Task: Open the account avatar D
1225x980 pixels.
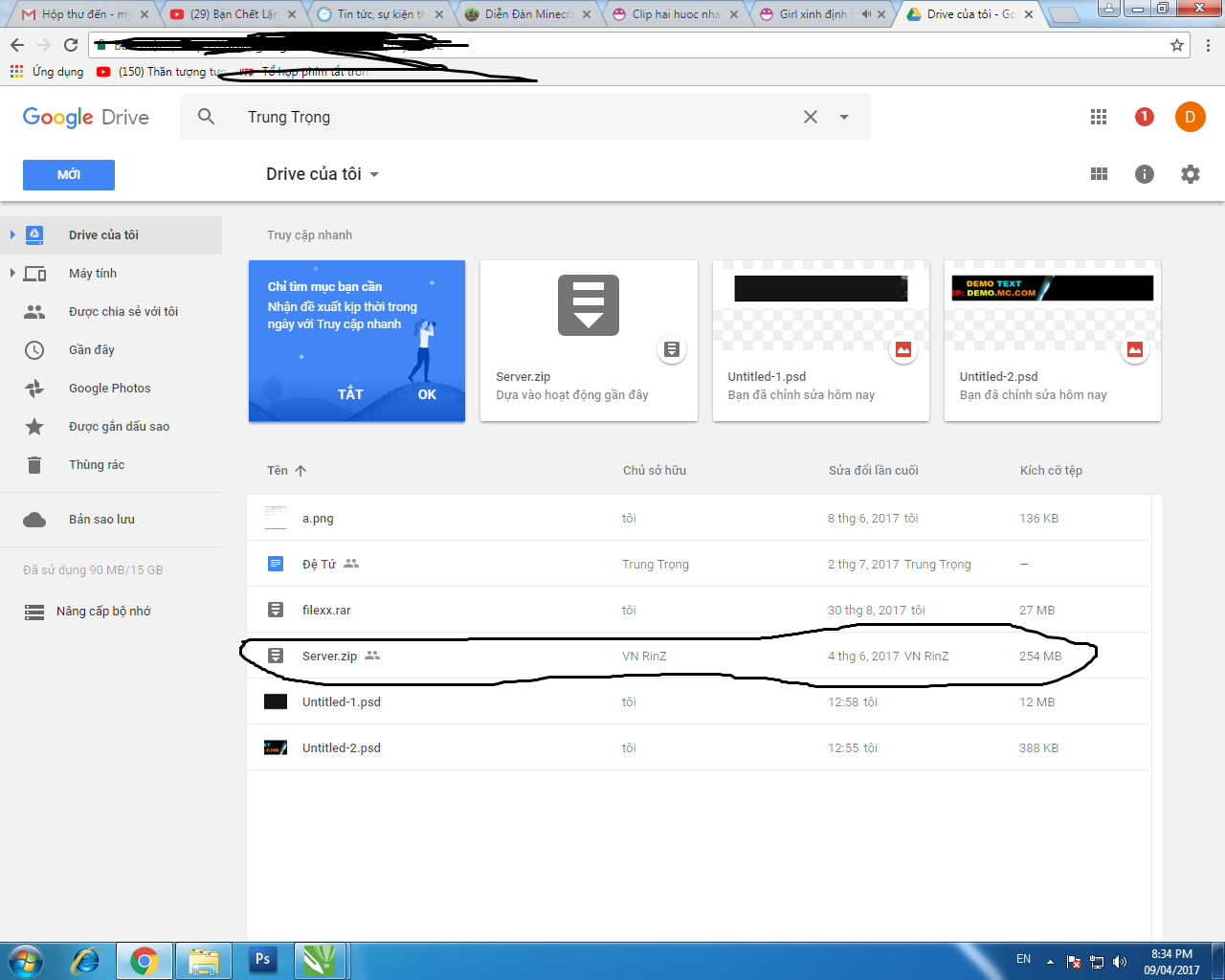Action: [x=1191, y=117]
